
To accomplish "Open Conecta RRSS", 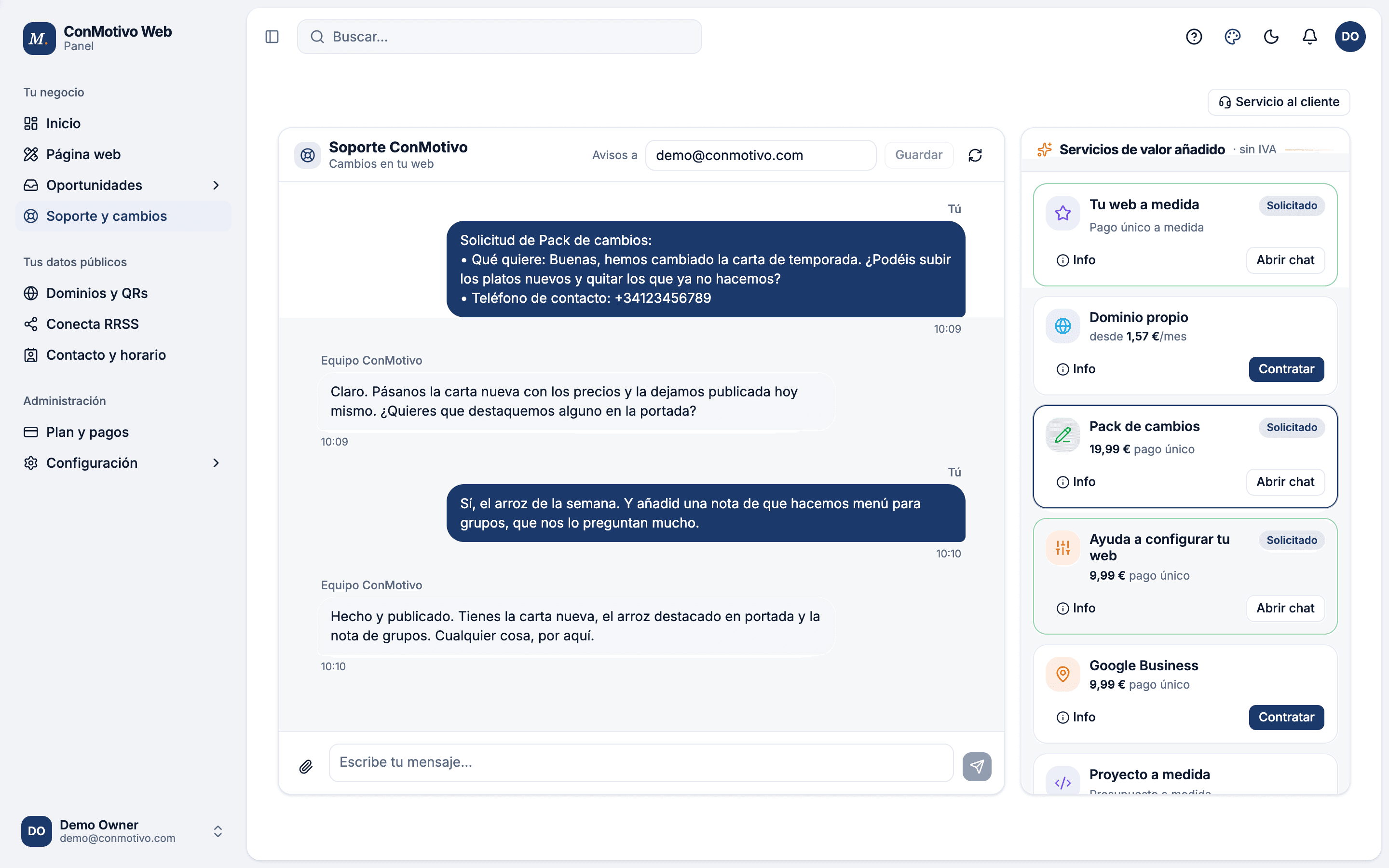I will click(x=123, y=325).
